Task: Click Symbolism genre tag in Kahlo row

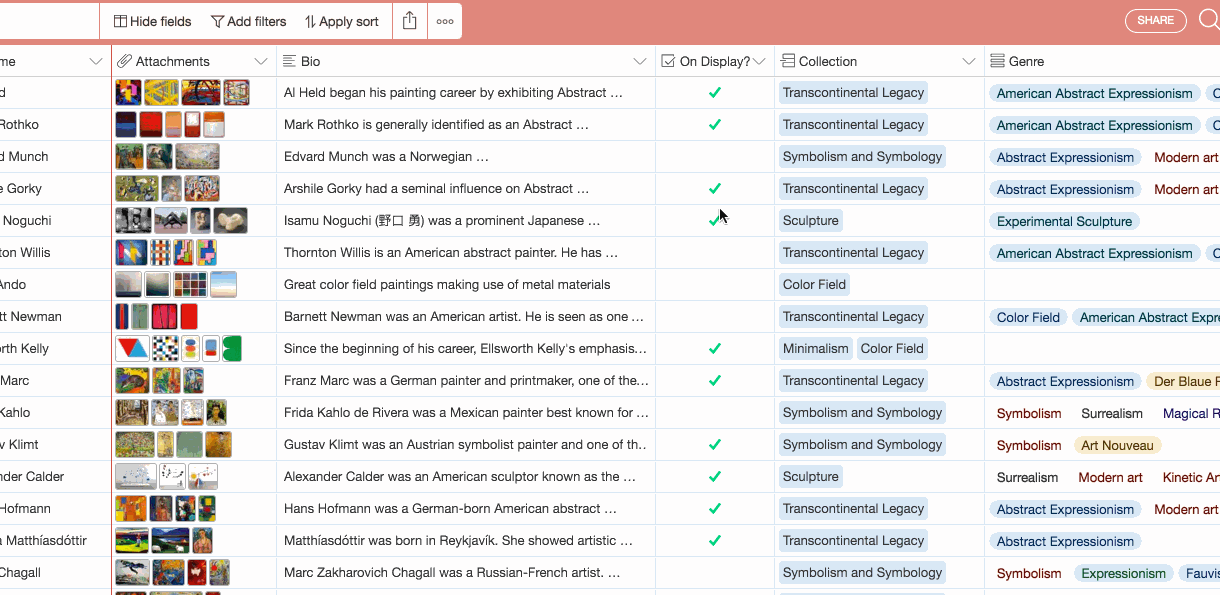Action: pos(1029,414)
